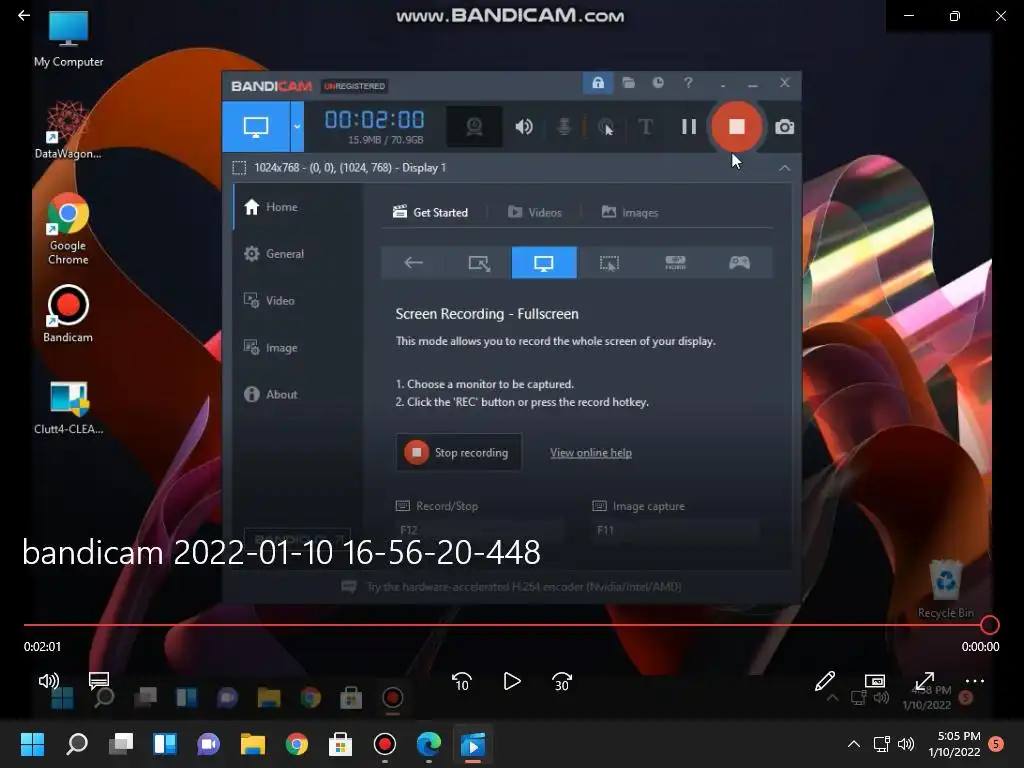Click the video seek slider handle
The height and width of the screenshot is (768, 1024).
tap(989, 625)
